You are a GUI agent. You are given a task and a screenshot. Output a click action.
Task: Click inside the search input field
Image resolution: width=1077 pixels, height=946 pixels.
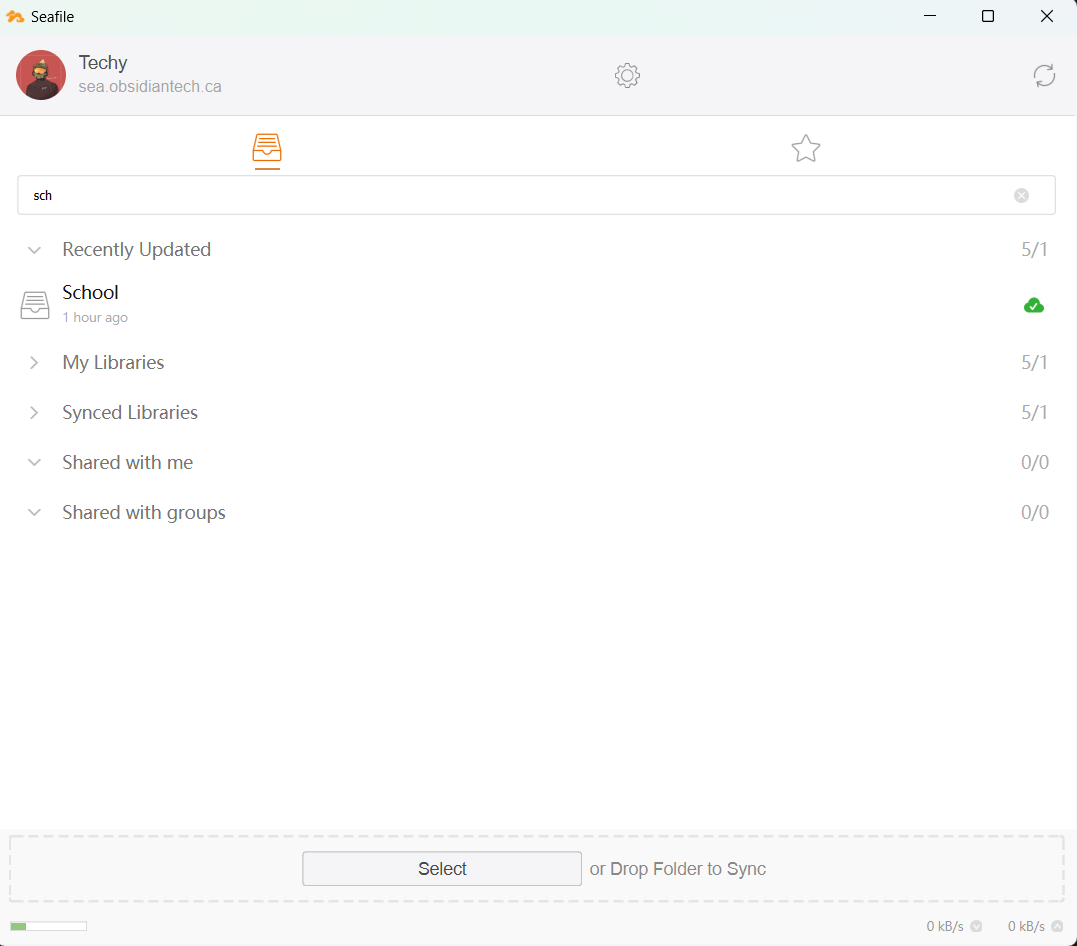[x=500, y=195]
